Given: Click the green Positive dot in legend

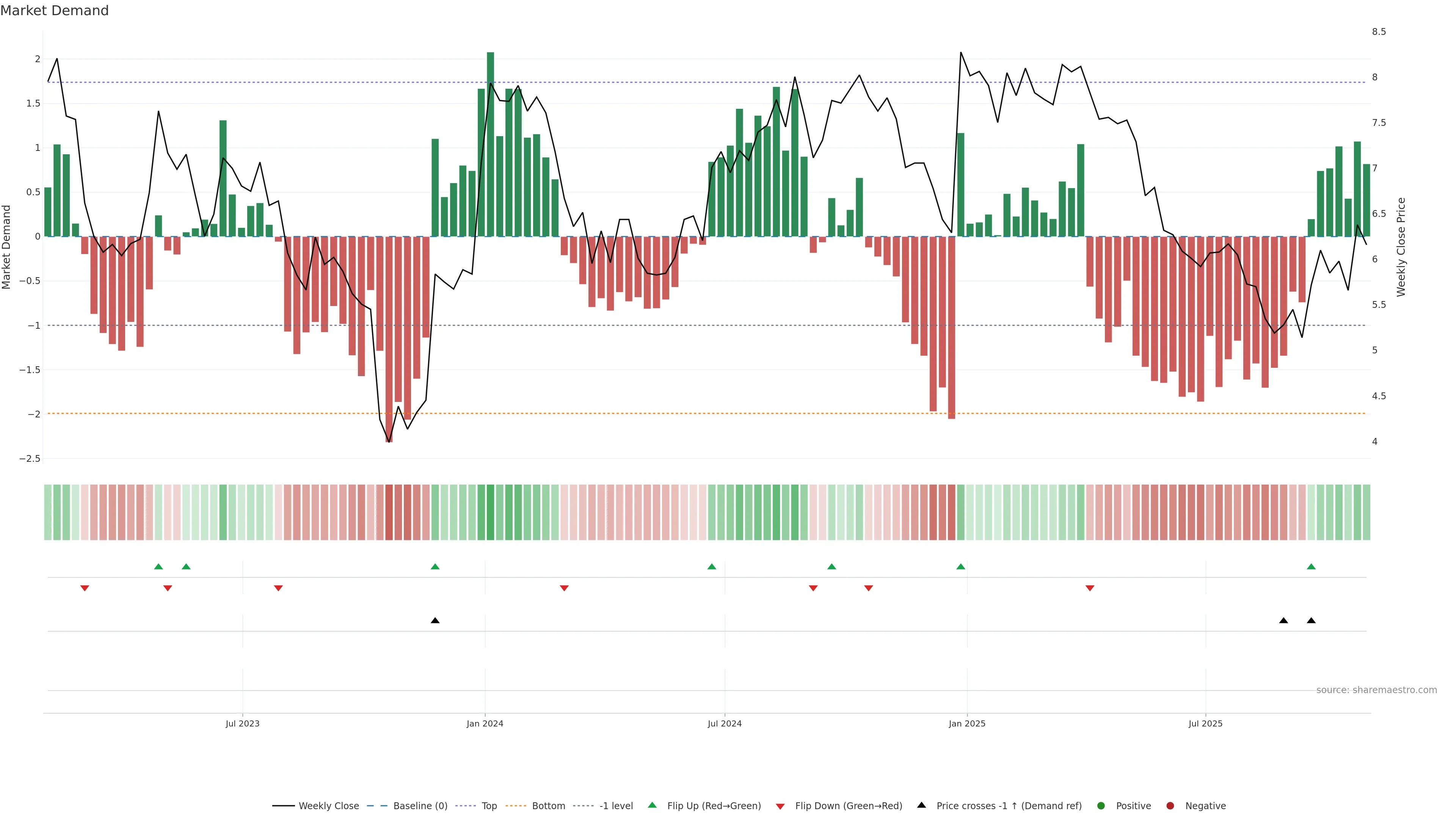Looking at the screenshot, I should (1100, 806).
